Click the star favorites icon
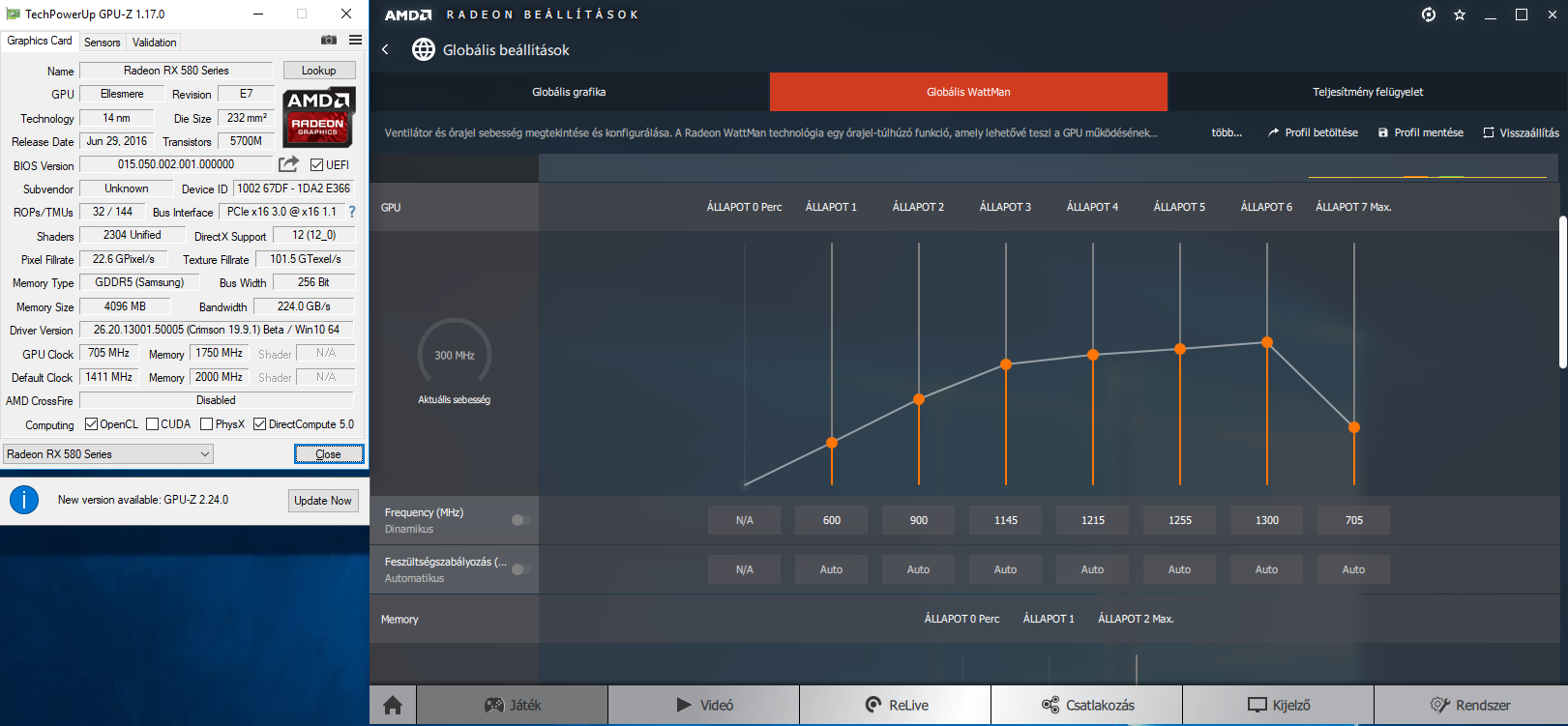 (x=1460, y=15)
